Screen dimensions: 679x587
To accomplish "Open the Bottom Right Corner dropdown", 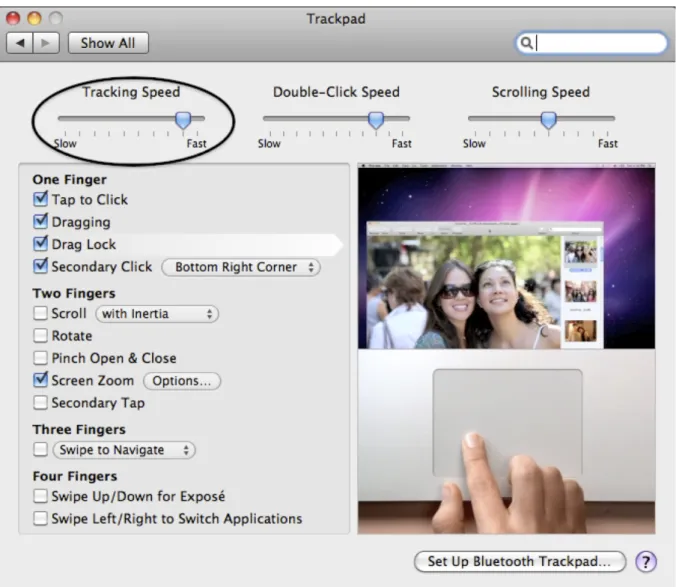I will pos(241,267).
